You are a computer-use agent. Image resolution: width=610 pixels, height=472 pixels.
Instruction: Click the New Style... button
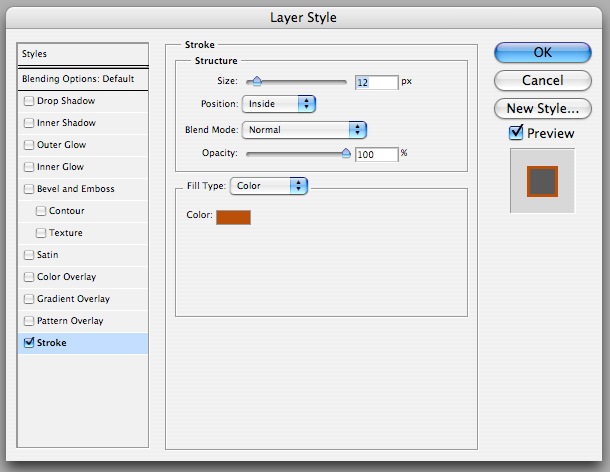tap(542, 107)
